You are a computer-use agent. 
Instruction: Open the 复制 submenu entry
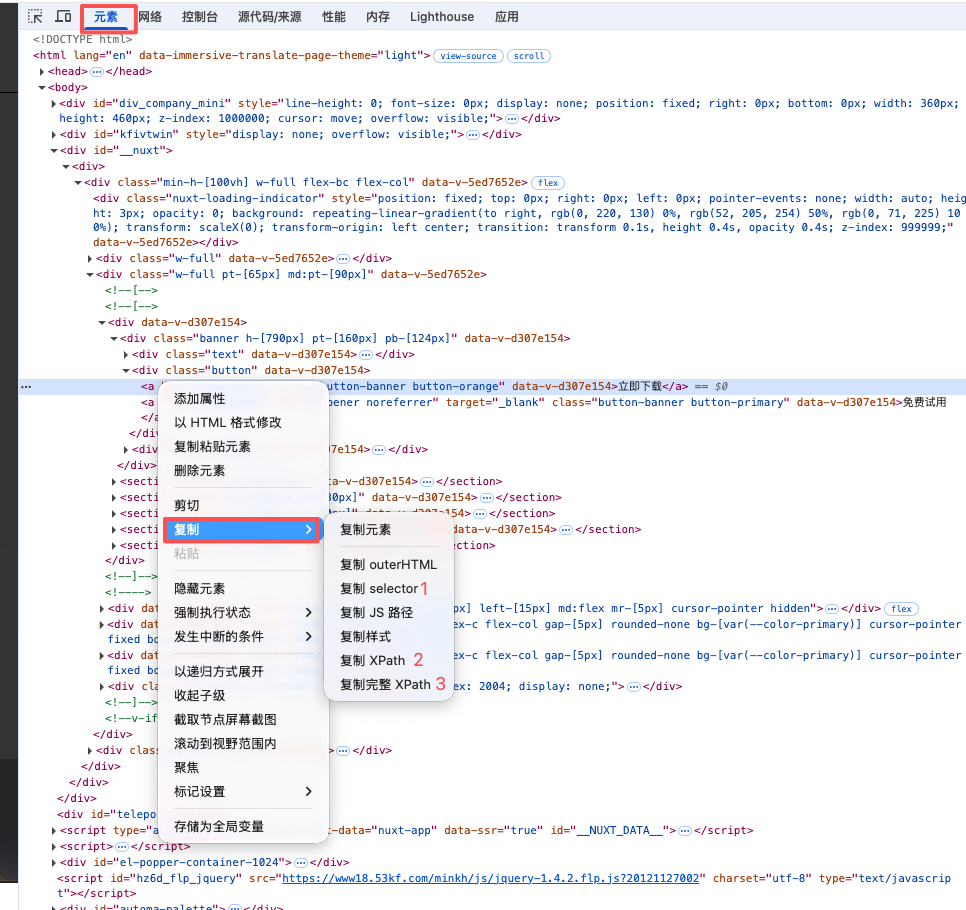click(243, 529)
